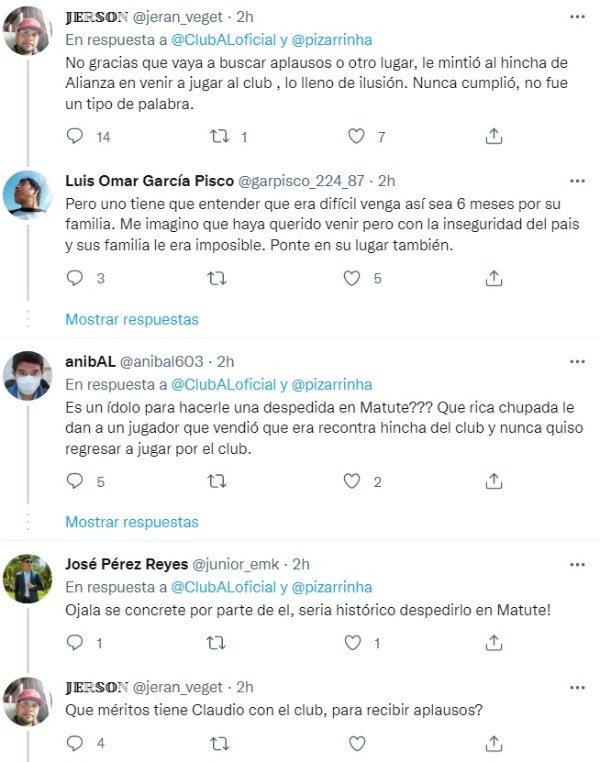Open more options on Luis Omar's tweet

(578, 181)
